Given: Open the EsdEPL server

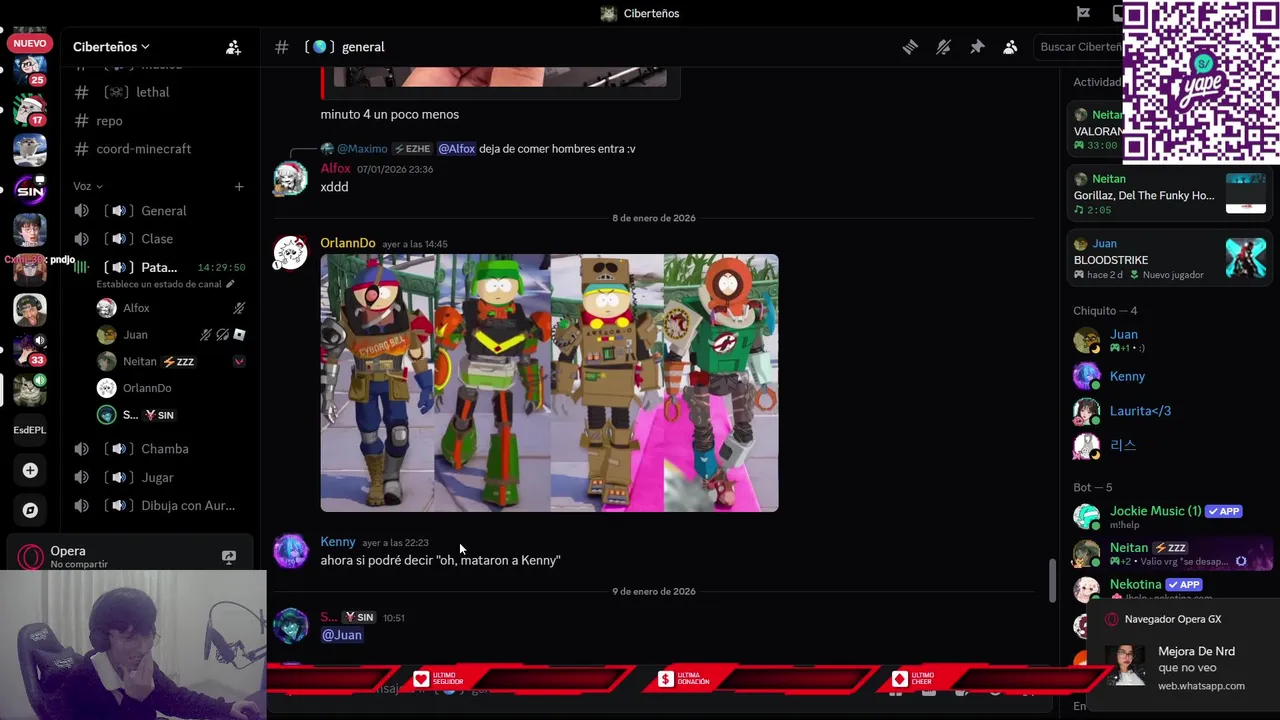Looking at the screenshot, I should [30, 430].
